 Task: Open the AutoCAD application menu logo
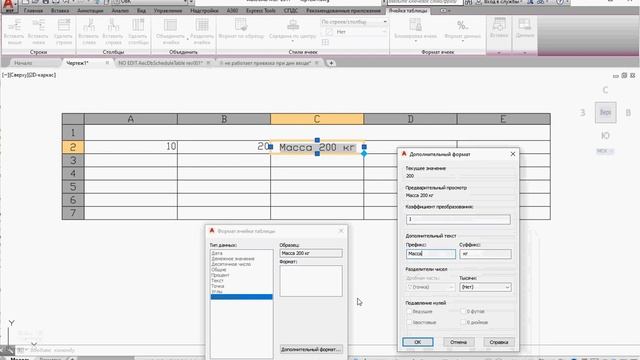tap(8, 6)
